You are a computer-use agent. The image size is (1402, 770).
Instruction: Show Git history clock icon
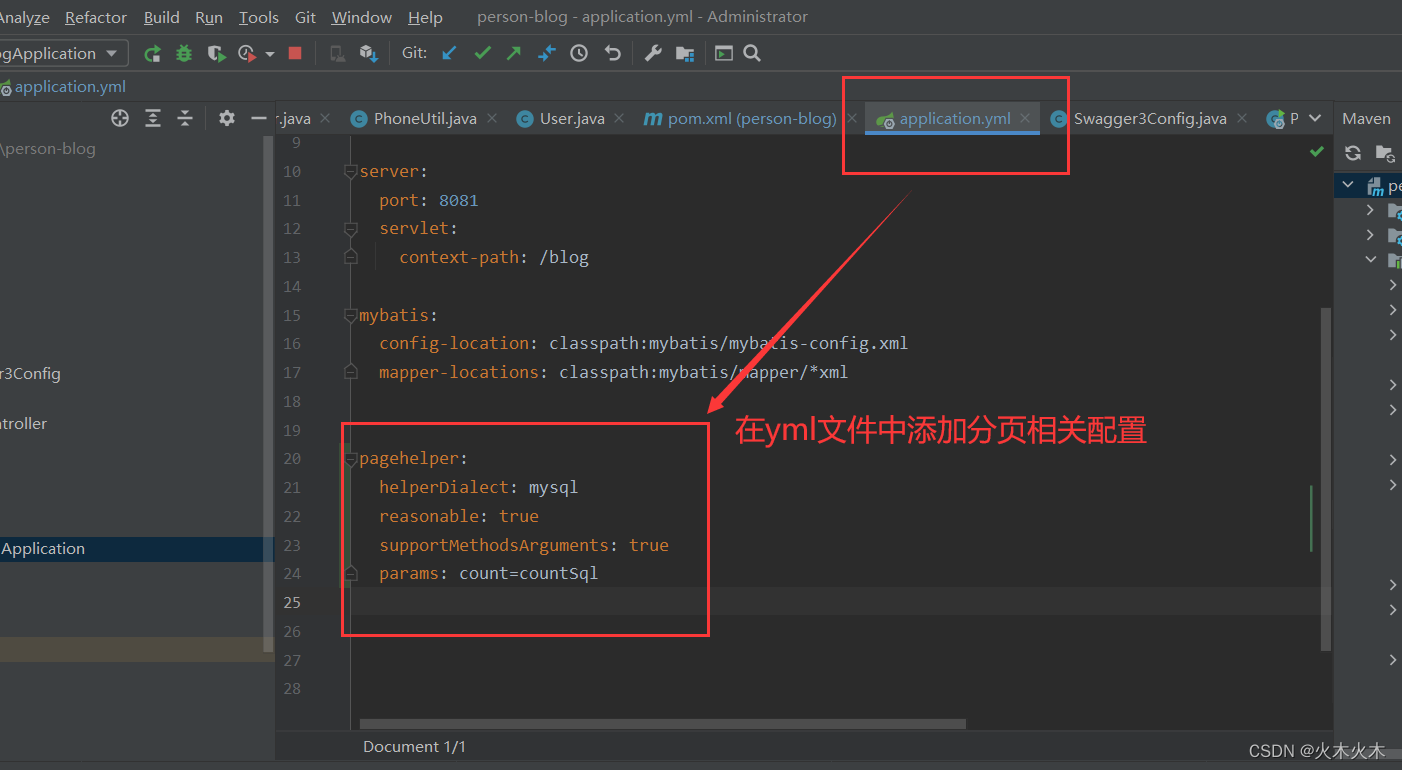pos(579,54)
